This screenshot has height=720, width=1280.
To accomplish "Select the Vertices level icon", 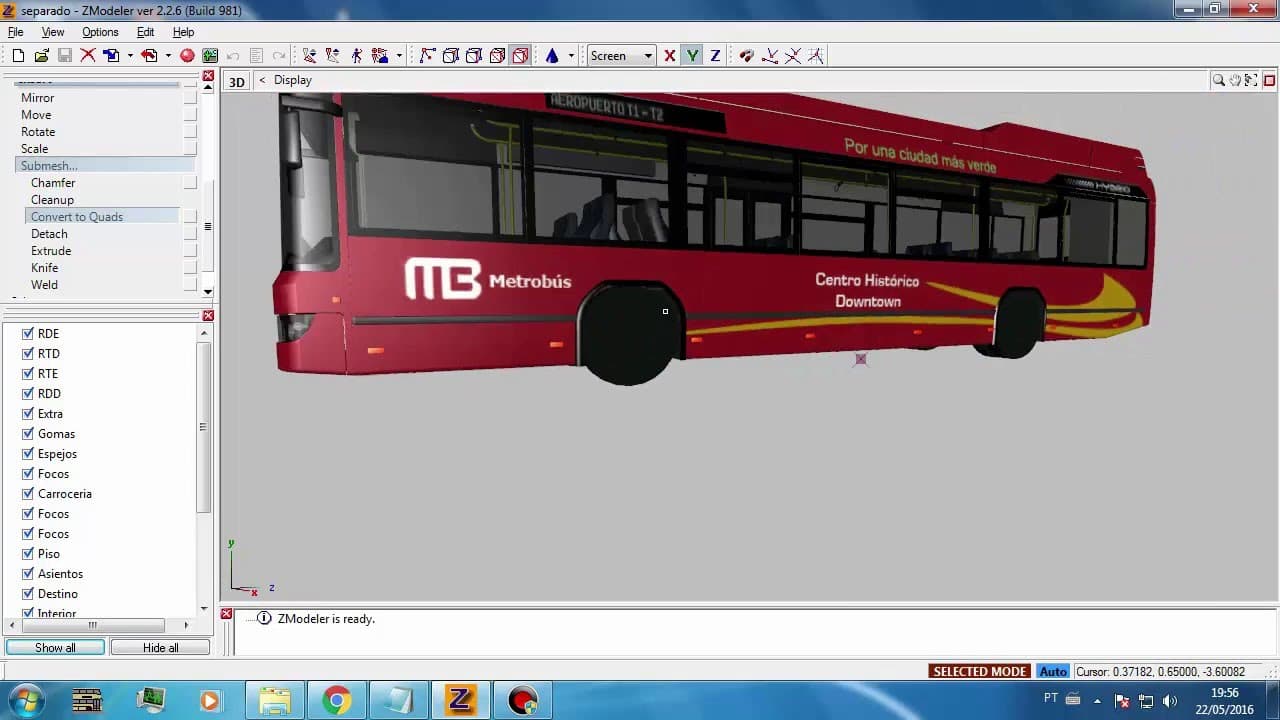I will (427, 56).
